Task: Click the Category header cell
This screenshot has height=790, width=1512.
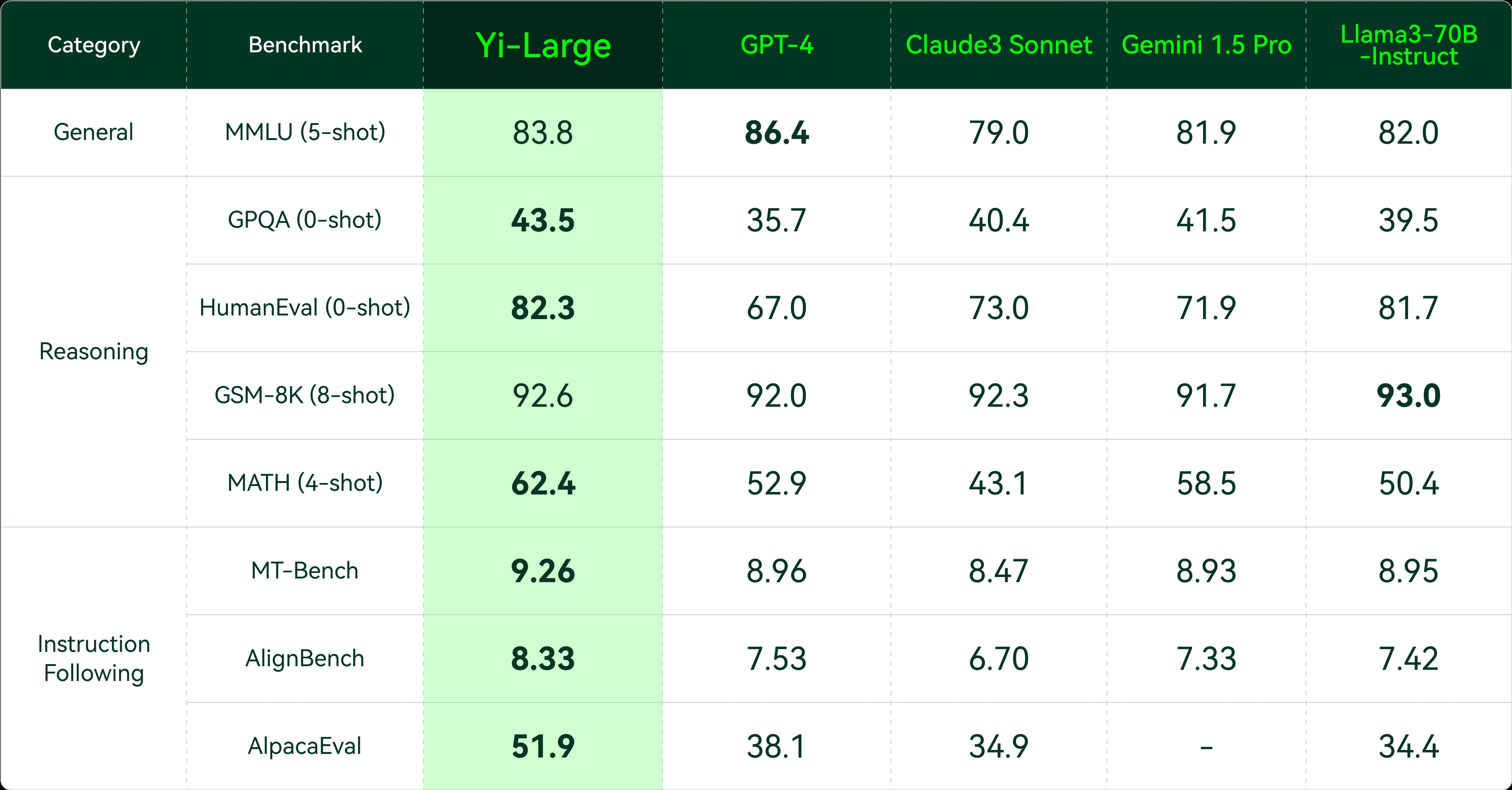Action: (x=94, y=45)
